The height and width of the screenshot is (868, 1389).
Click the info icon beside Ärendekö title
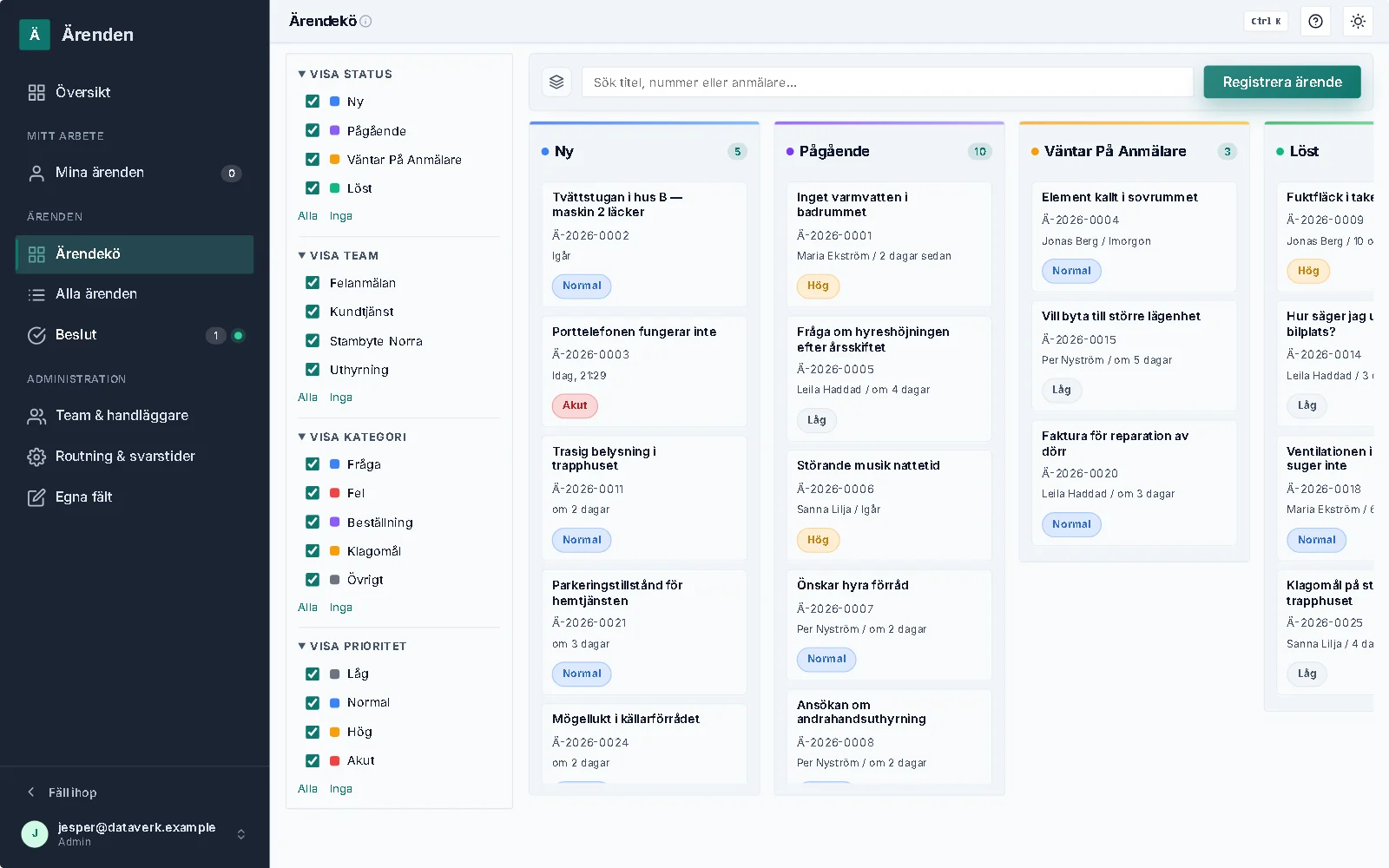pyautogui.click(x=365, y=22)
